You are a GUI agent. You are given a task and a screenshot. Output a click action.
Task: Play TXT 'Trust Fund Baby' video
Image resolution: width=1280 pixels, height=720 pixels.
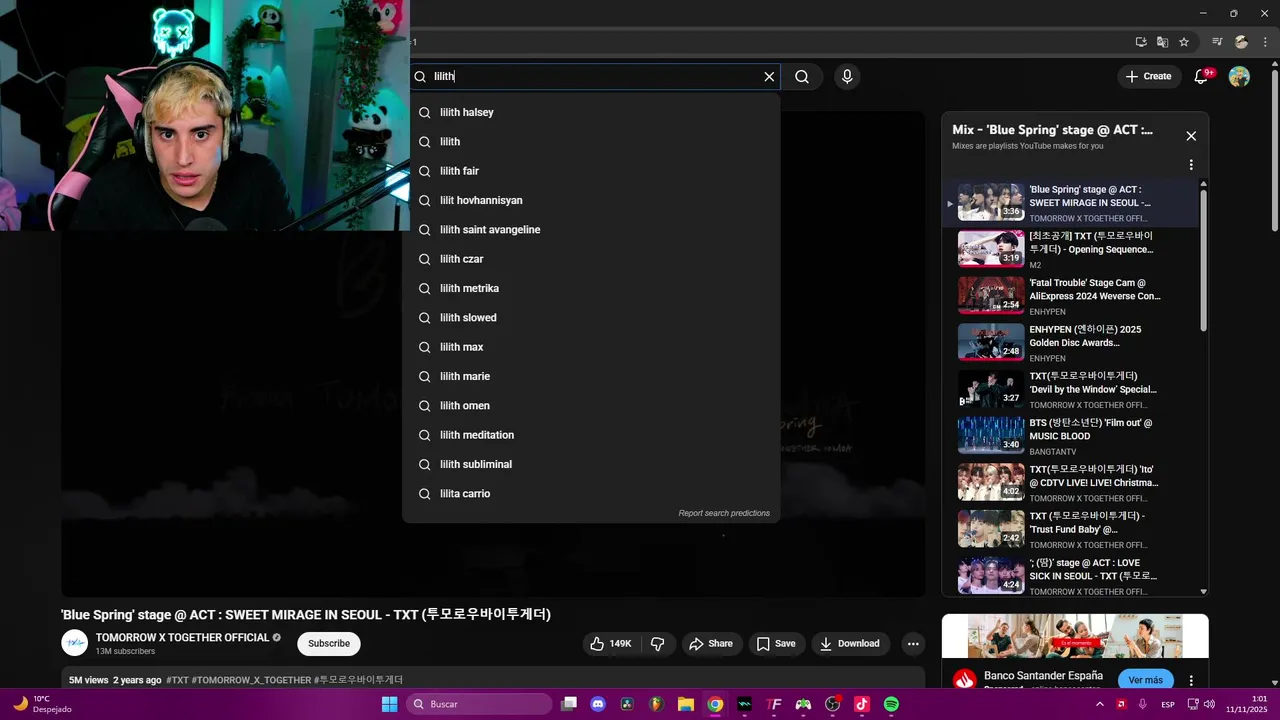1070,529
